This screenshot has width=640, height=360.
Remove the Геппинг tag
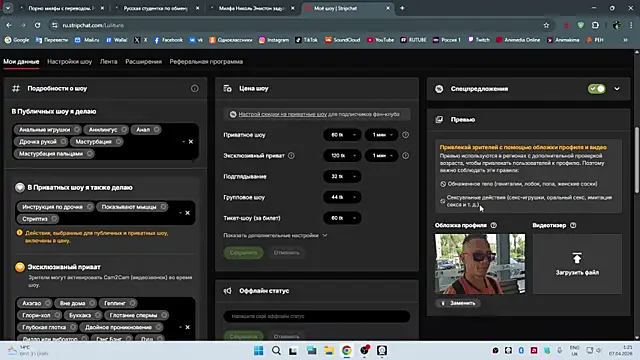pyautogui.click(x=132, y=303)
